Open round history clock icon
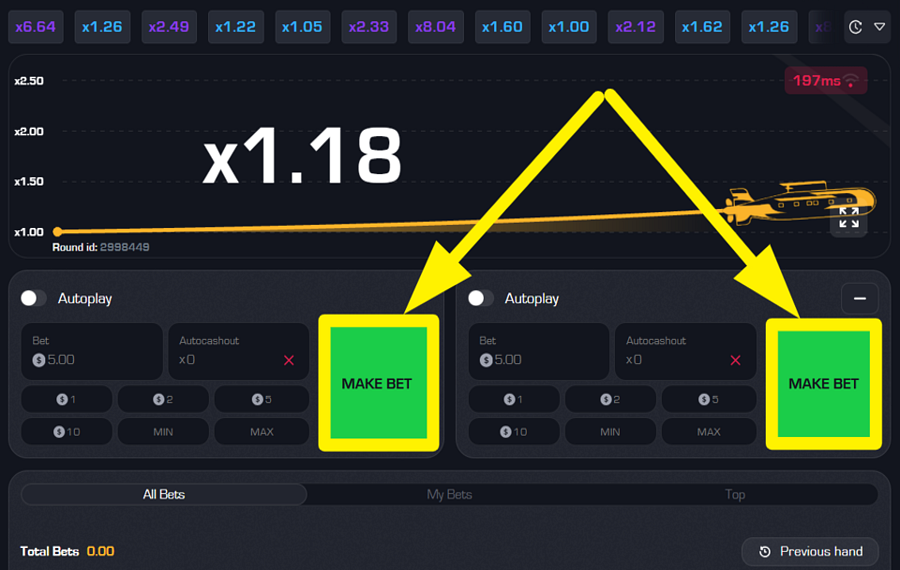This screenshot has width=900, height=570. pos(855,27)
